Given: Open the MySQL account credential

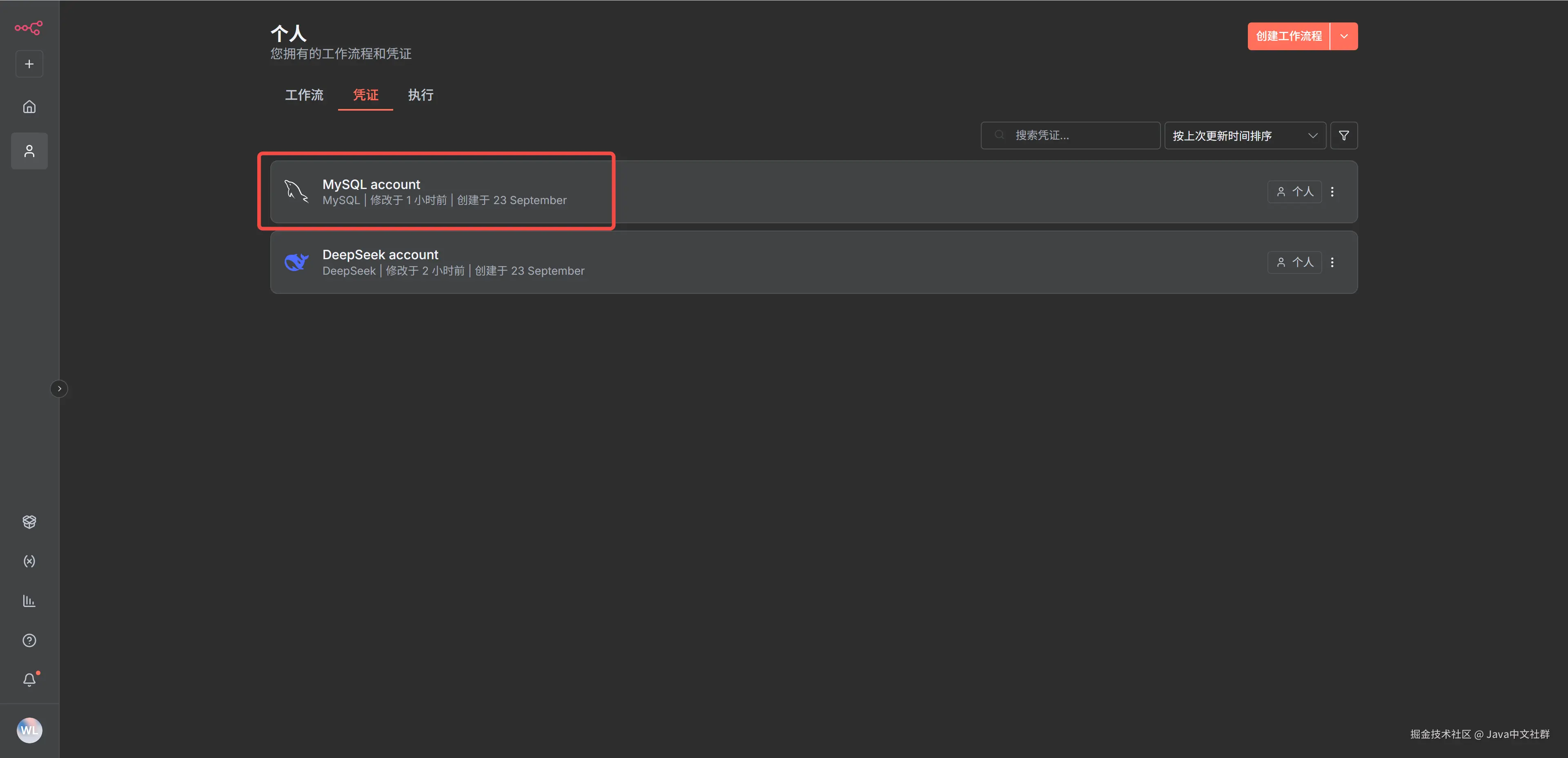Looking at the screenshot, I should (371, 185).
